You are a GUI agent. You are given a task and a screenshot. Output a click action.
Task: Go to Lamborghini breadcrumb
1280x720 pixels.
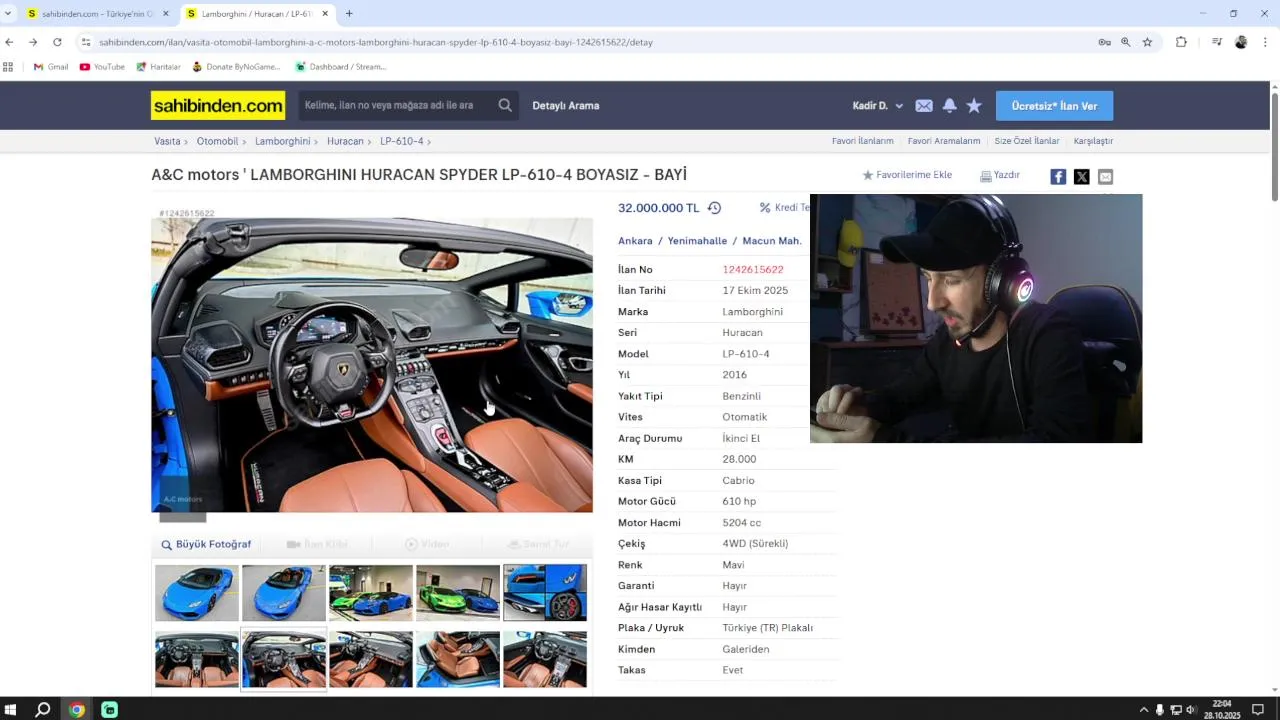(282, 141)
